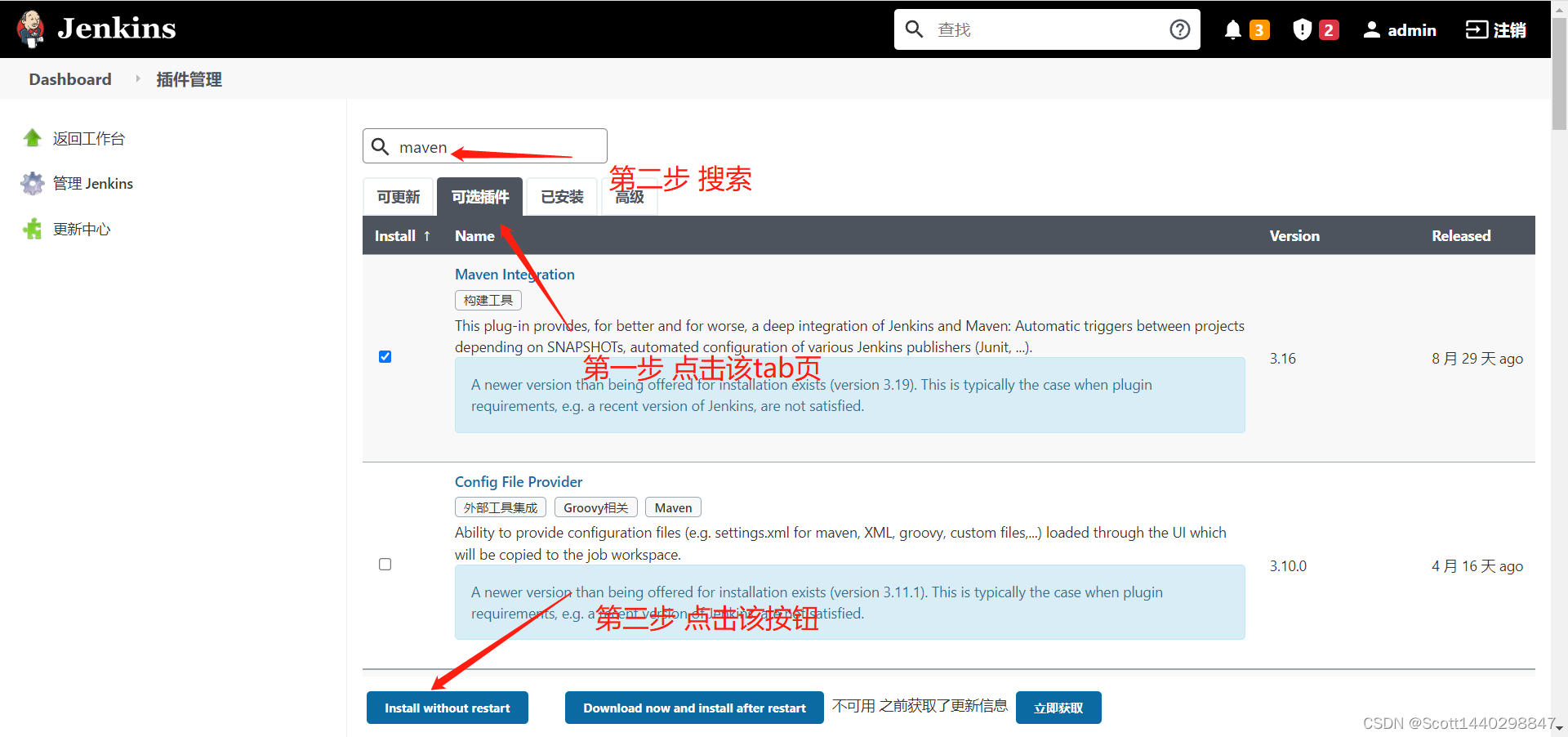Screen dimensions: 1568x737
Task: Open security warnings shield icon
Action: tap(1302, 30)
